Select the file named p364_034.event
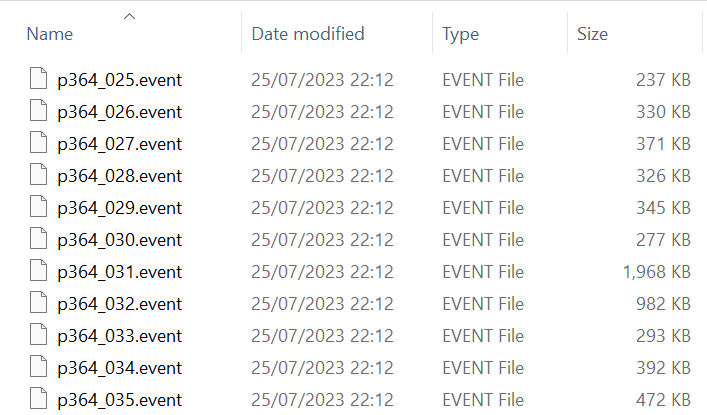Viewport: 707px width, 415px height. coord(119,368)
